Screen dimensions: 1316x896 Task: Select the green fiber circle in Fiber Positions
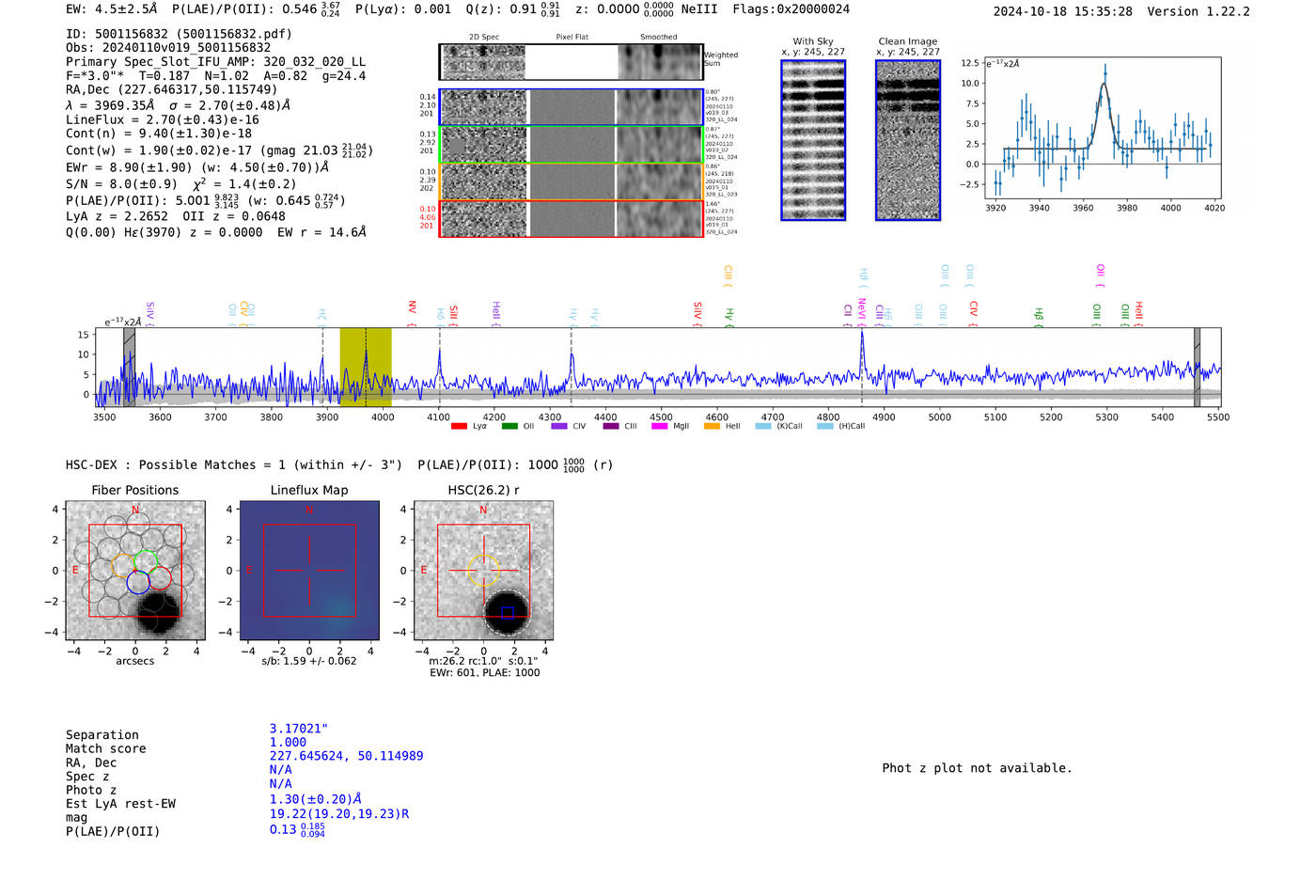(146, 563)
